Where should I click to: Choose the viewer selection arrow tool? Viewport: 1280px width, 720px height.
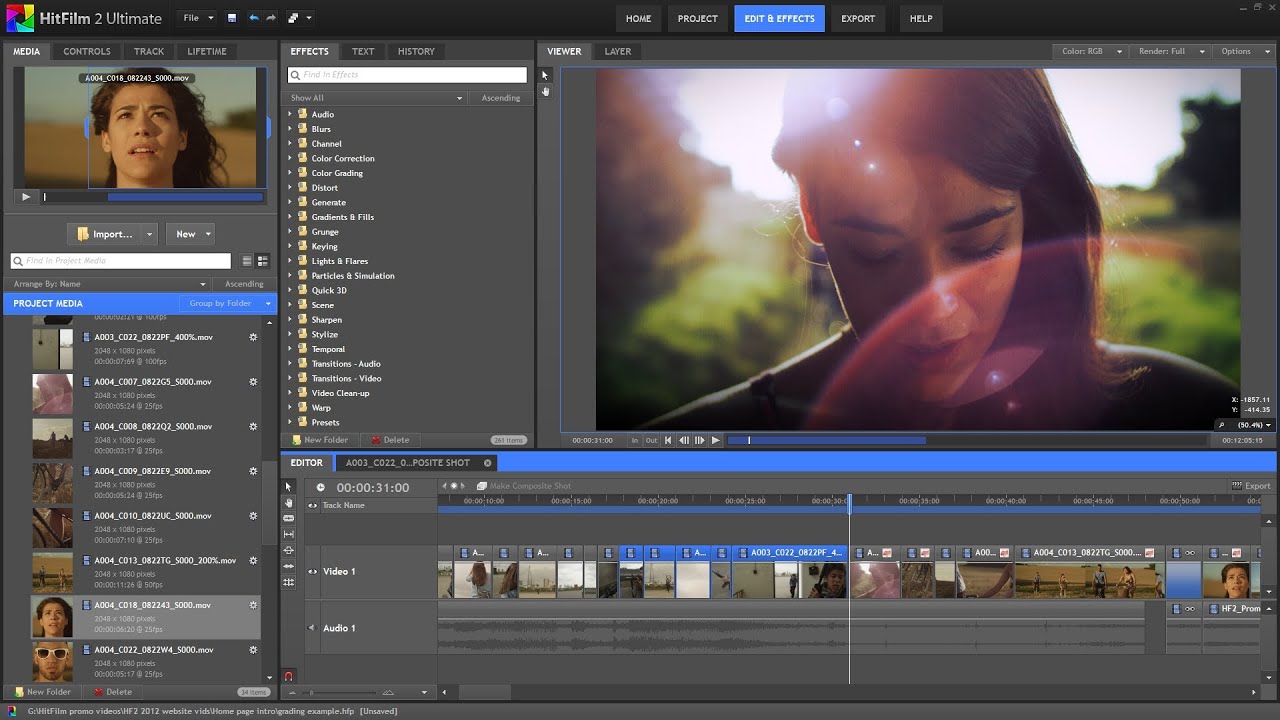545,75
